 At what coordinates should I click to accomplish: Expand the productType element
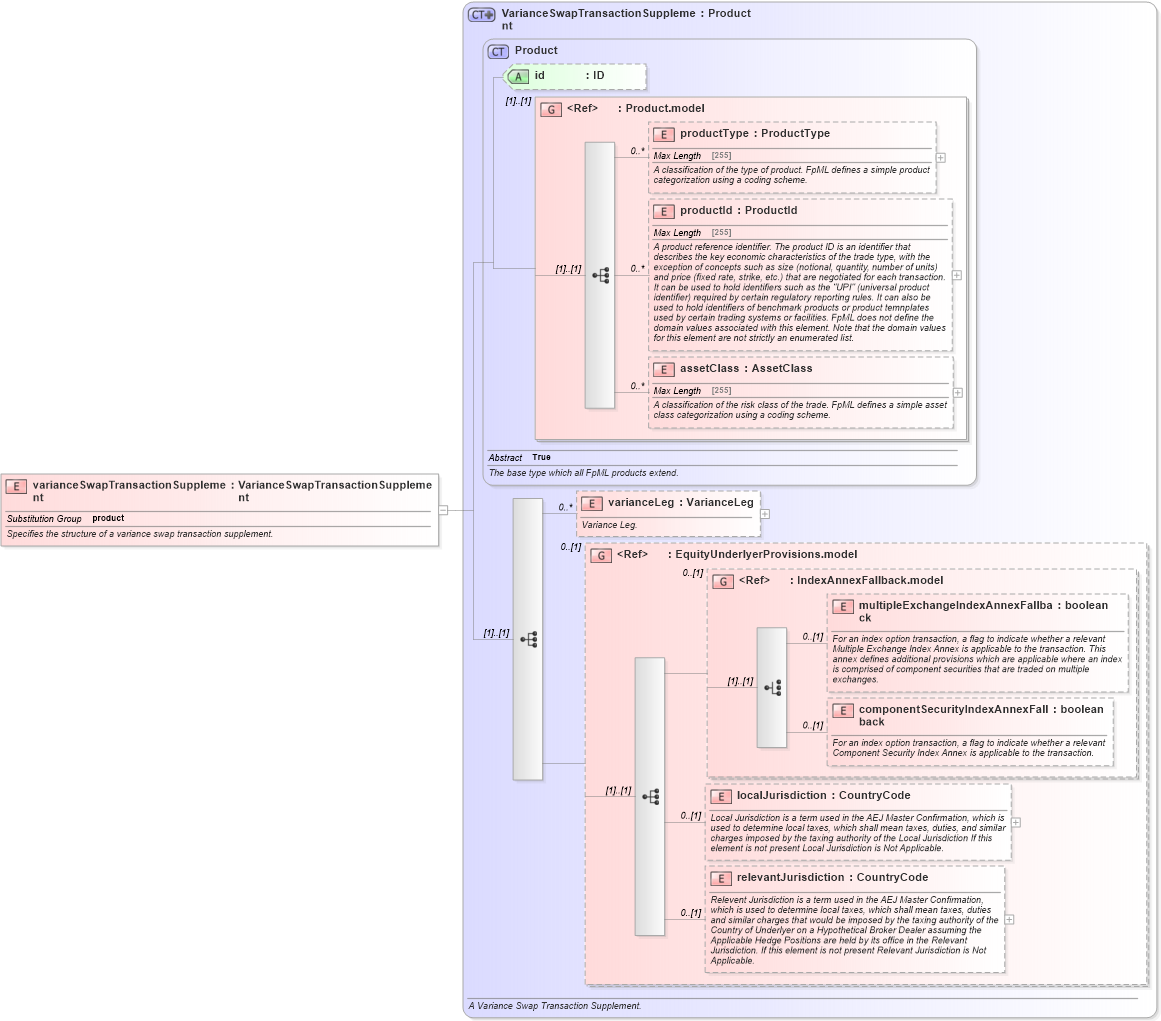point(941,158)
